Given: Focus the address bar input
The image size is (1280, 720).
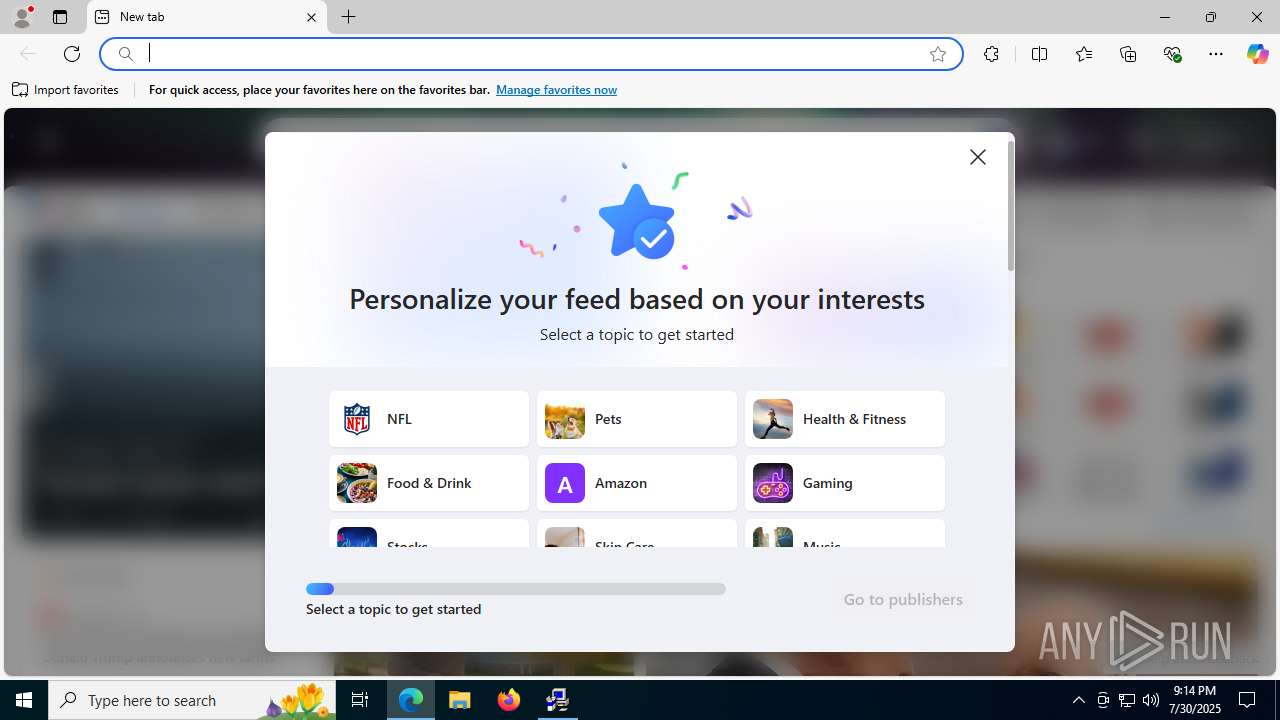Looking at the screenshot, I should pos(530,54).
